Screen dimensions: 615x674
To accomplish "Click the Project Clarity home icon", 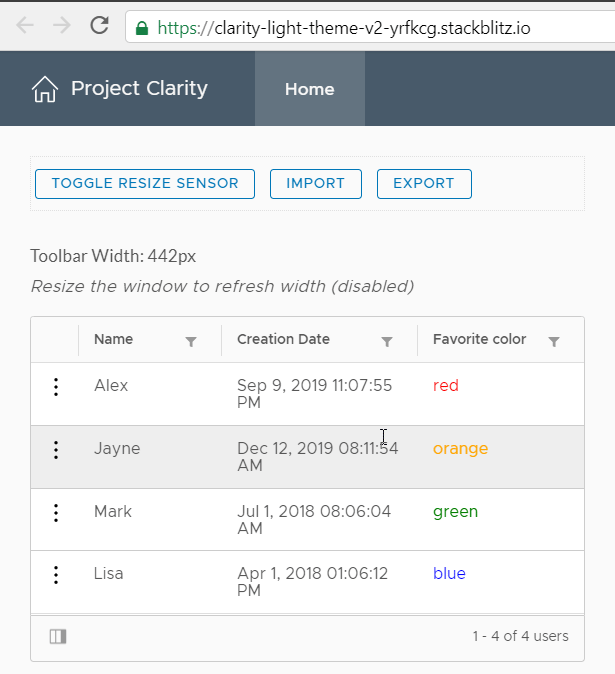I will (x=44, y=89).
